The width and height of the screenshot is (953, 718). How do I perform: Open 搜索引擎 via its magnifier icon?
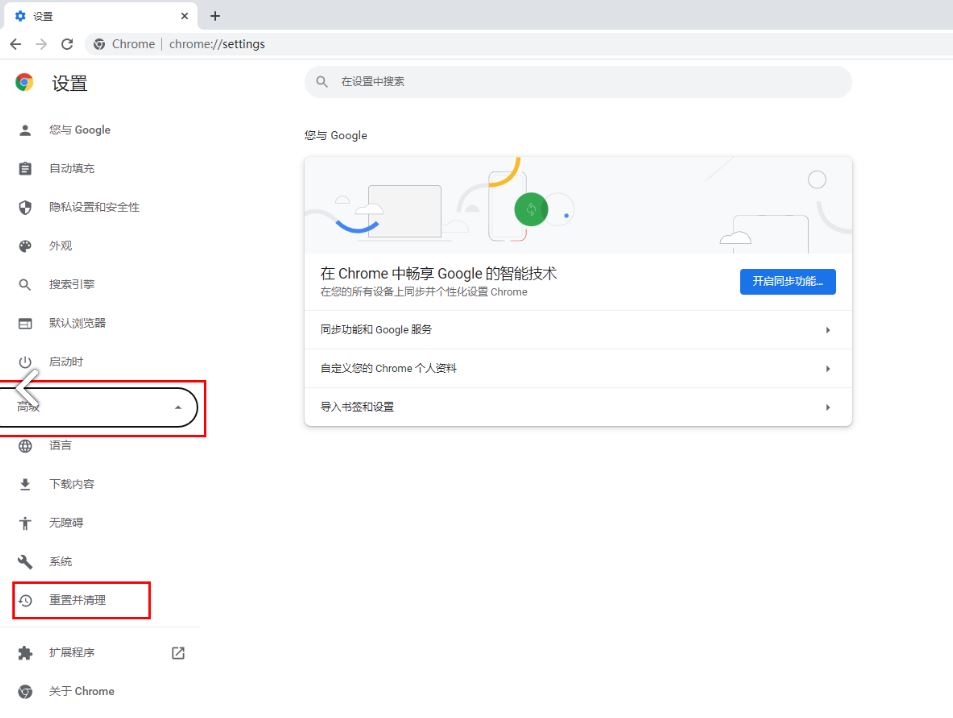(25, 285)
